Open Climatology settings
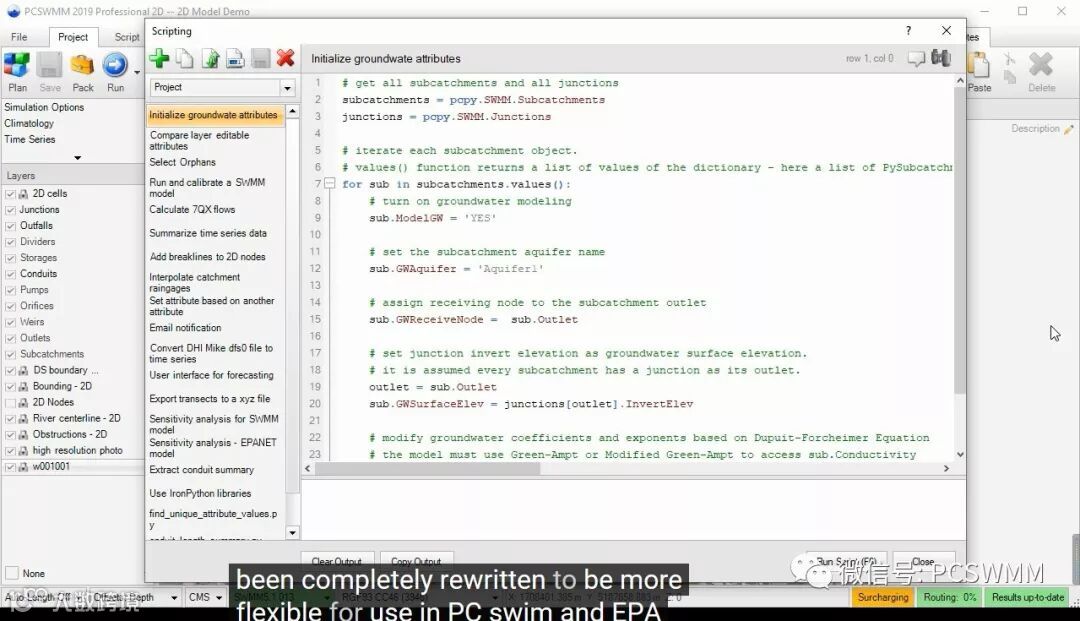Image resolution: width=1080 pixels, height=621 pixels. click(x=29, y=123)
